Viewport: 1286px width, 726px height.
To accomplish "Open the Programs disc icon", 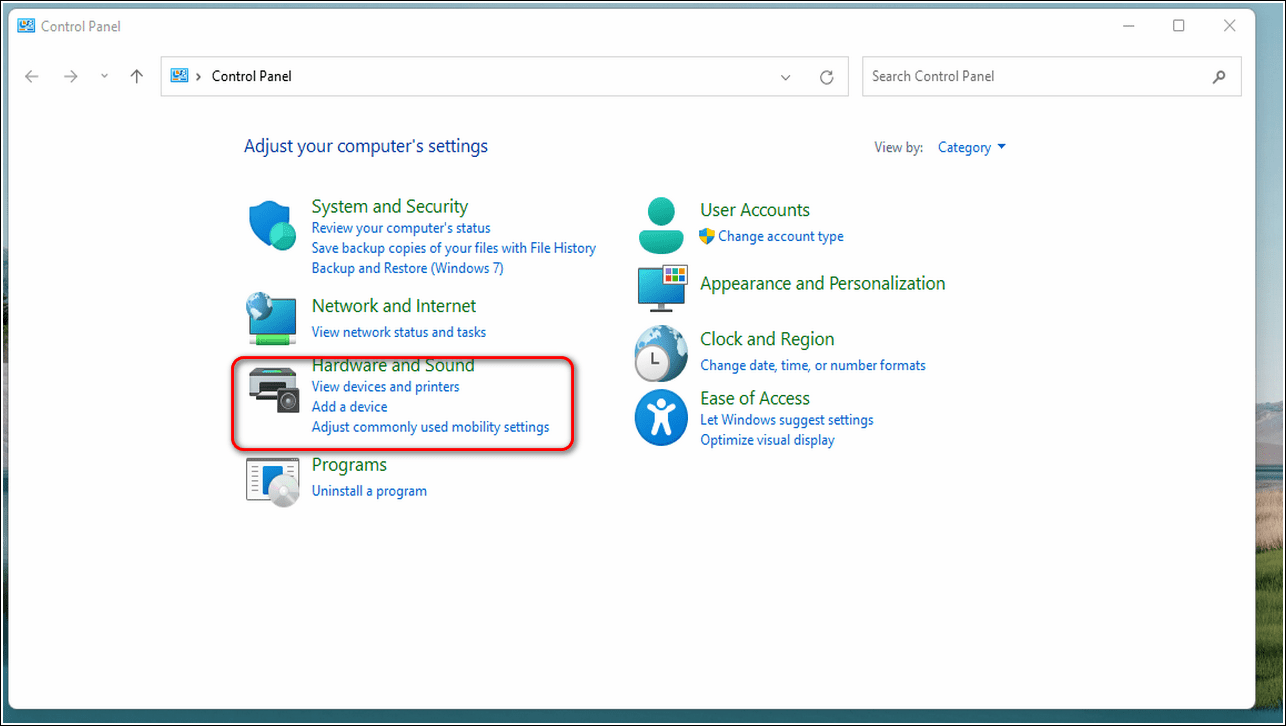I will [x=272, y=481].
